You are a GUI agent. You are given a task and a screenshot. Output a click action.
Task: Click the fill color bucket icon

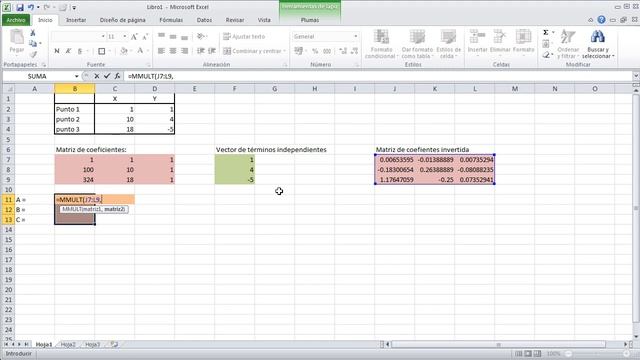(124, 51)
